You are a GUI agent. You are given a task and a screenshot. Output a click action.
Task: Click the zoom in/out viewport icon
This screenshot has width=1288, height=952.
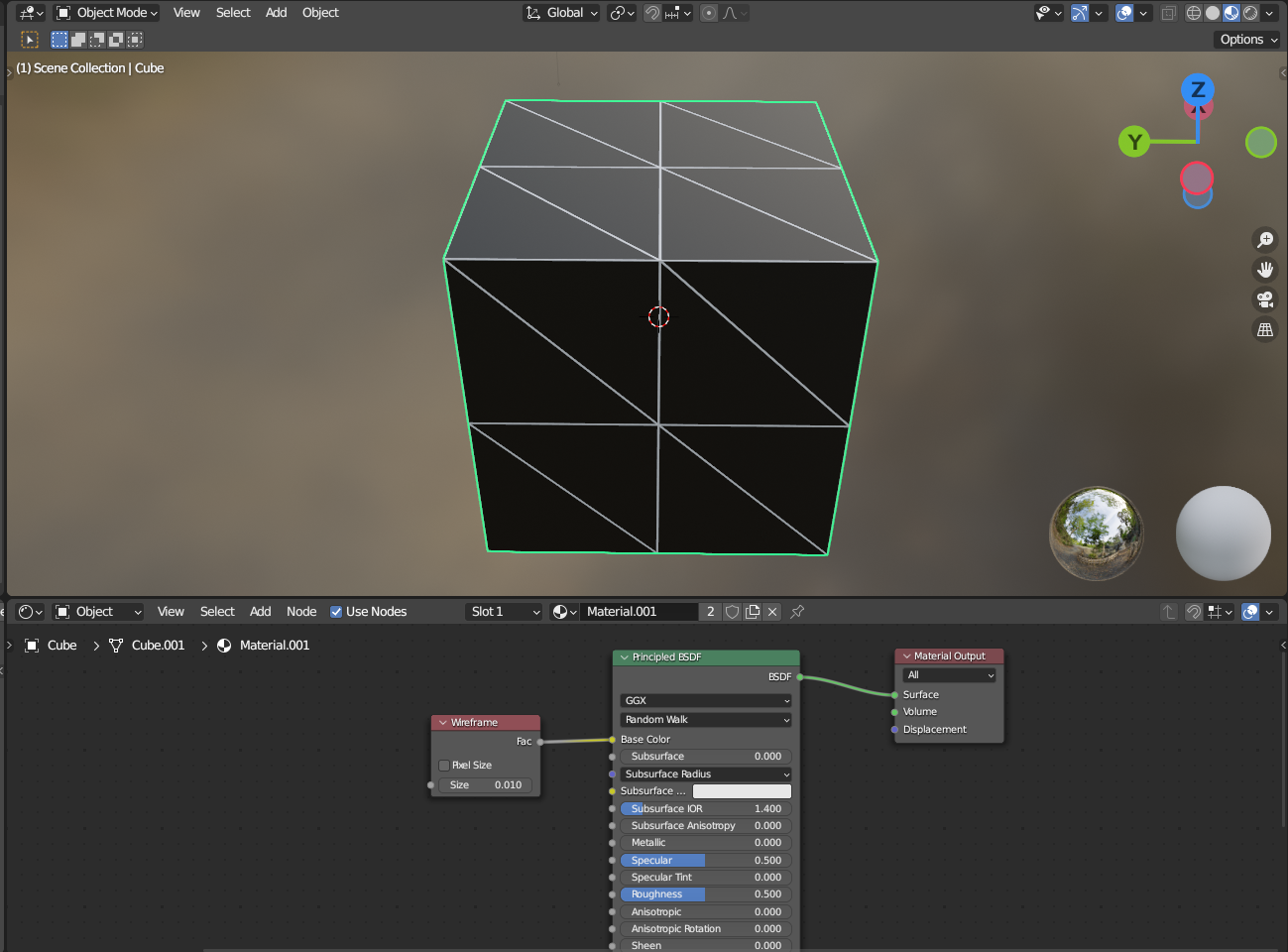click(x=1265, y=240)
